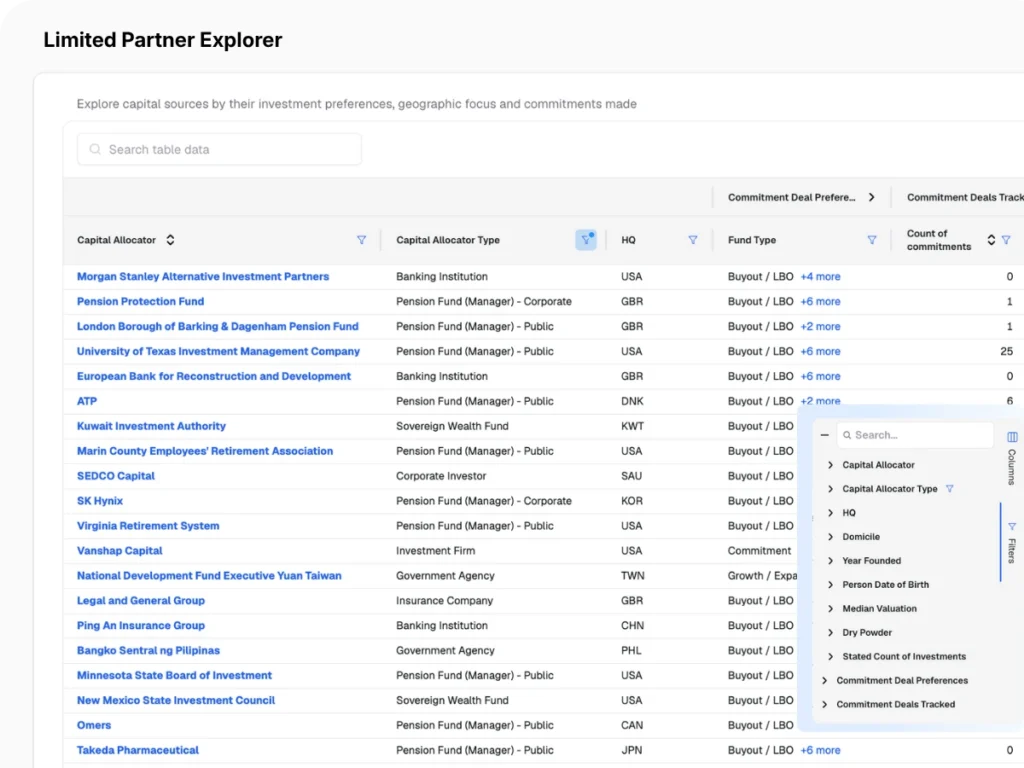Open SEDCO Capital link
1024x768 pixels.
[116, 476]
